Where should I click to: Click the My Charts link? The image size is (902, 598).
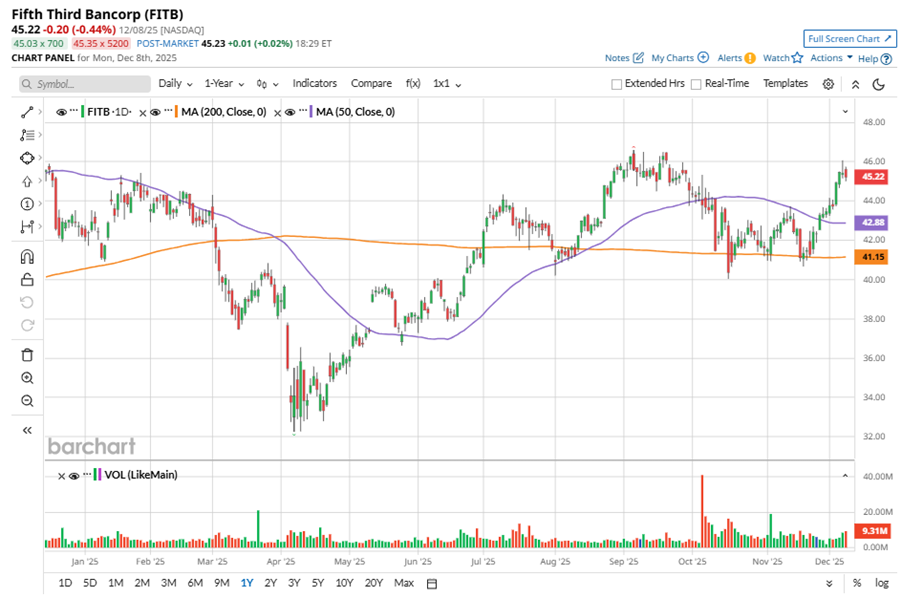tap(680, 58)
